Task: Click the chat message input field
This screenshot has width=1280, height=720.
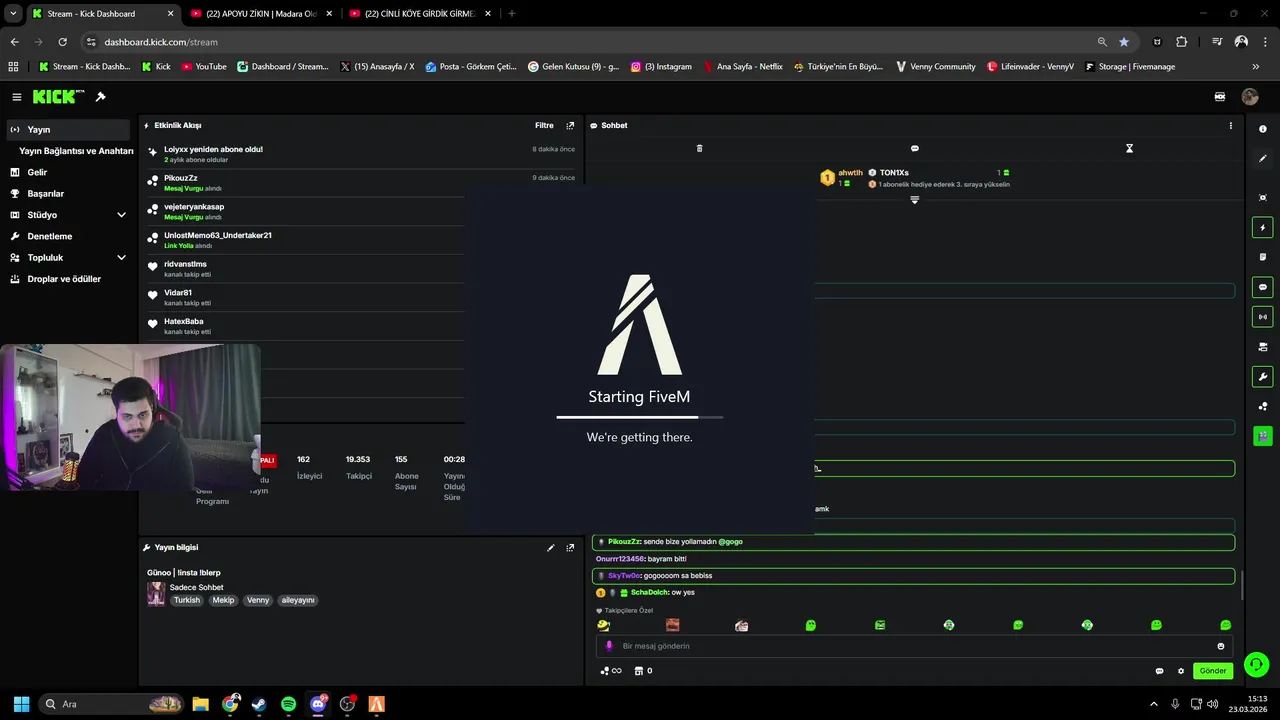Action: coord(915,646)
